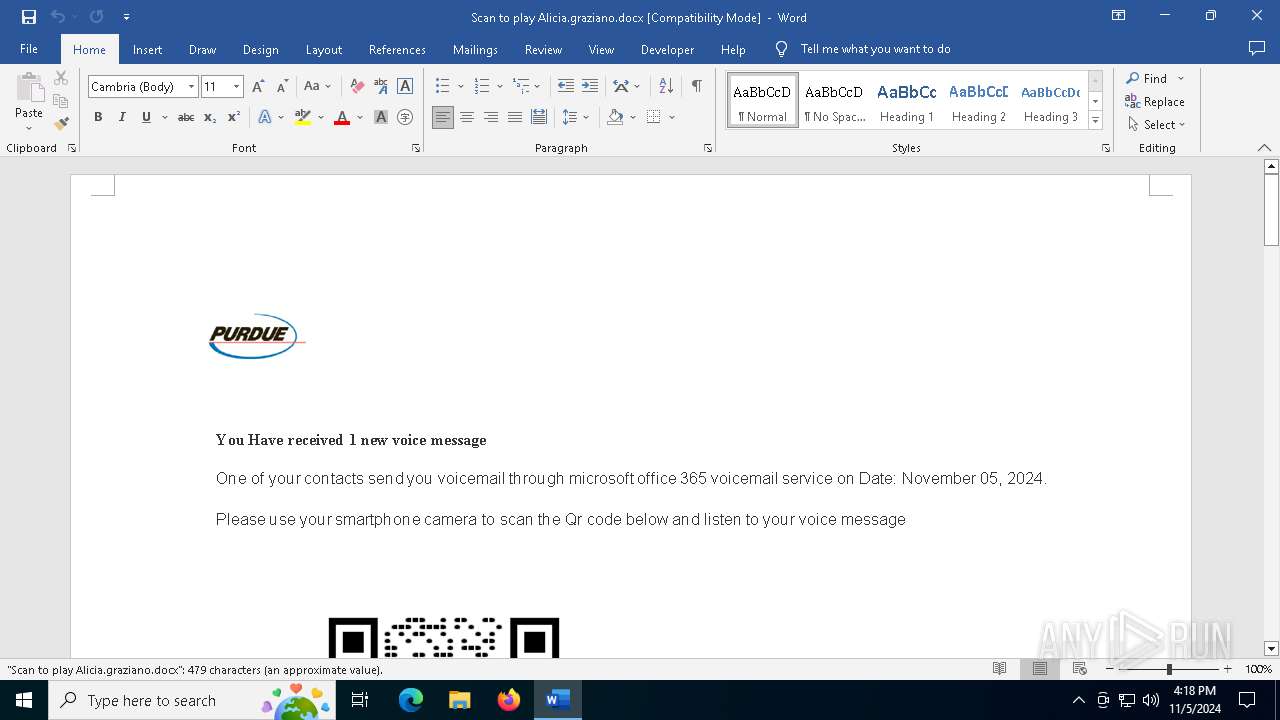Switch to Web Layout view

(1080, 669)
